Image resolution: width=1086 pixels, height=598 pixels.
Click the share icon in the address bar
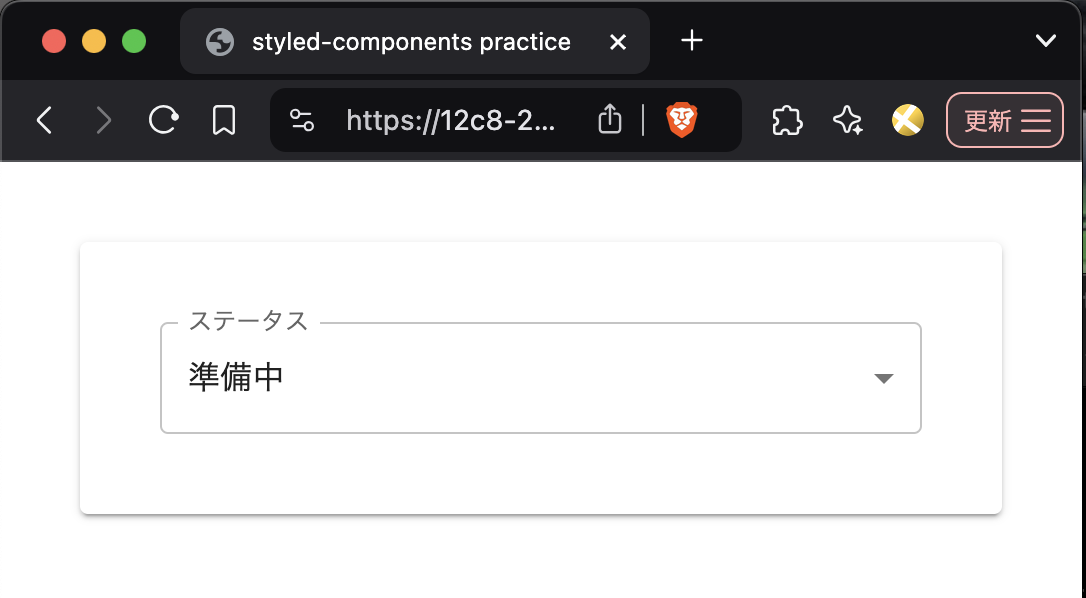610,119
